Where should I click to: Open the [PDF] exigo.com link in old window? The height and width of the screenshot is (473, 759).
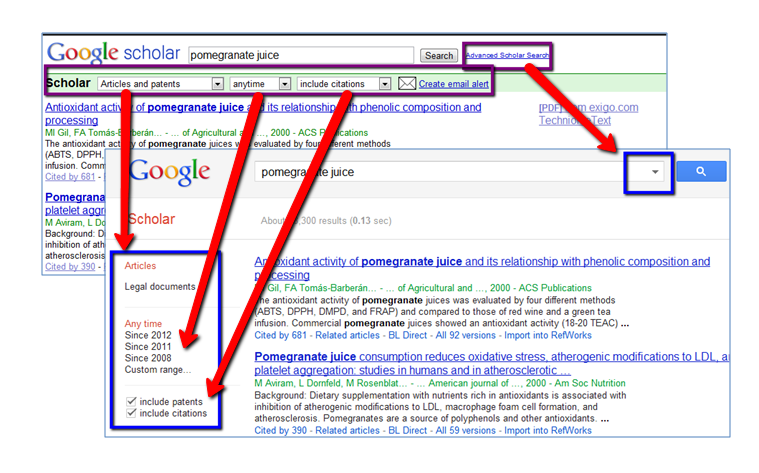tap(589, 107)
